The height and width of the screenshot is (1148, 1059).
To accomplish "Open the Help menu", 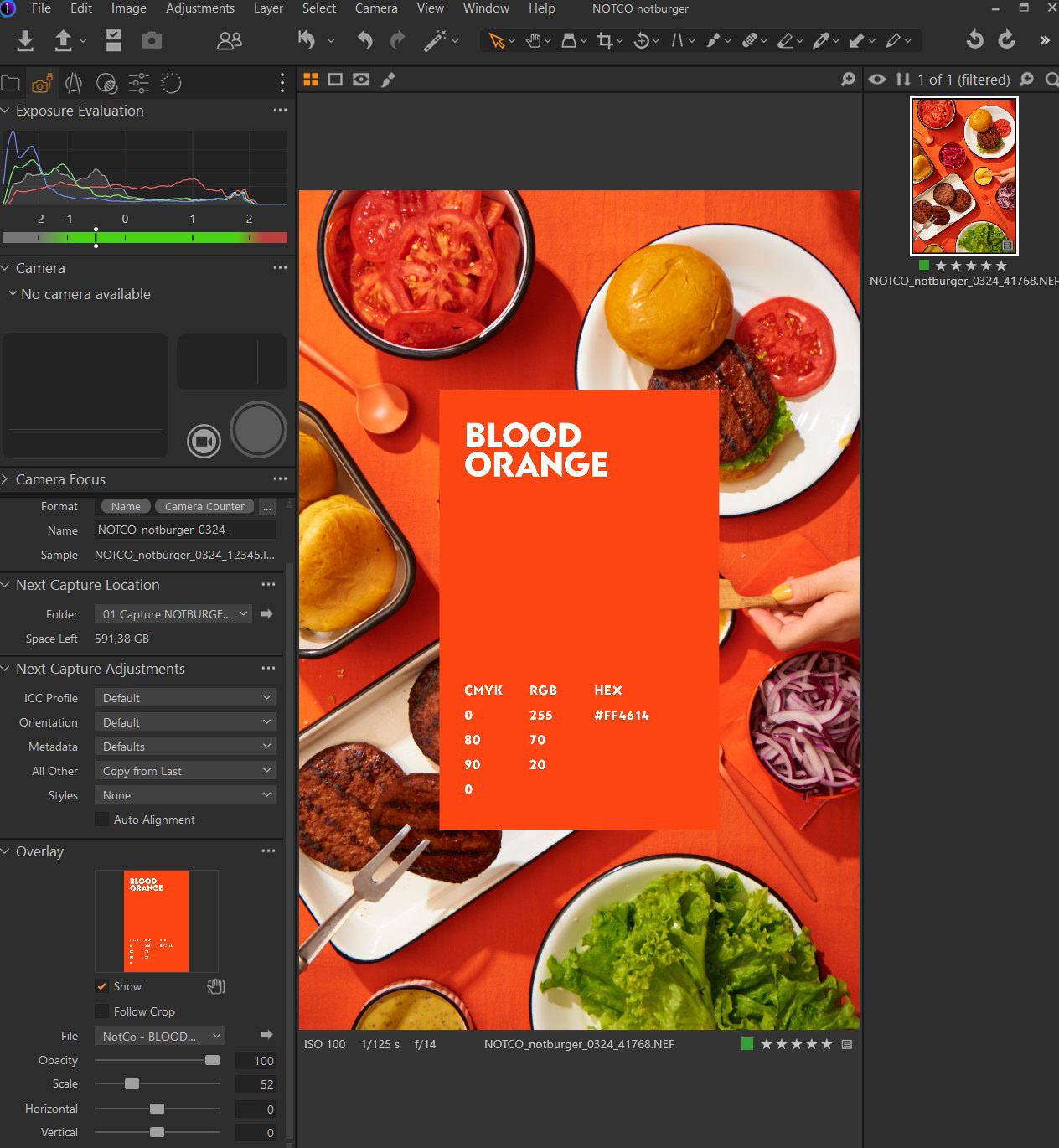I will (x=542, y=8).
